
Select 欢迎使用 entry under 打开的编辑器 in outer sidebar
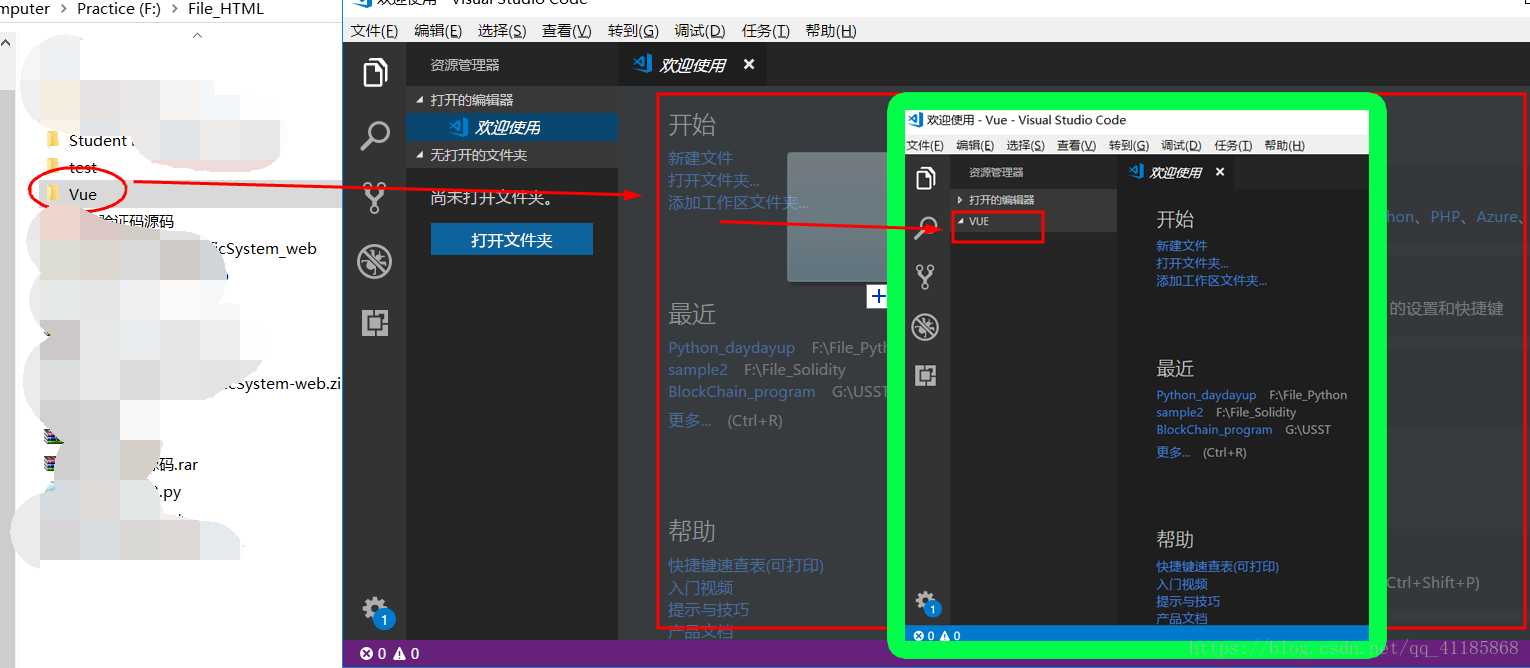(x=511, y=127)
